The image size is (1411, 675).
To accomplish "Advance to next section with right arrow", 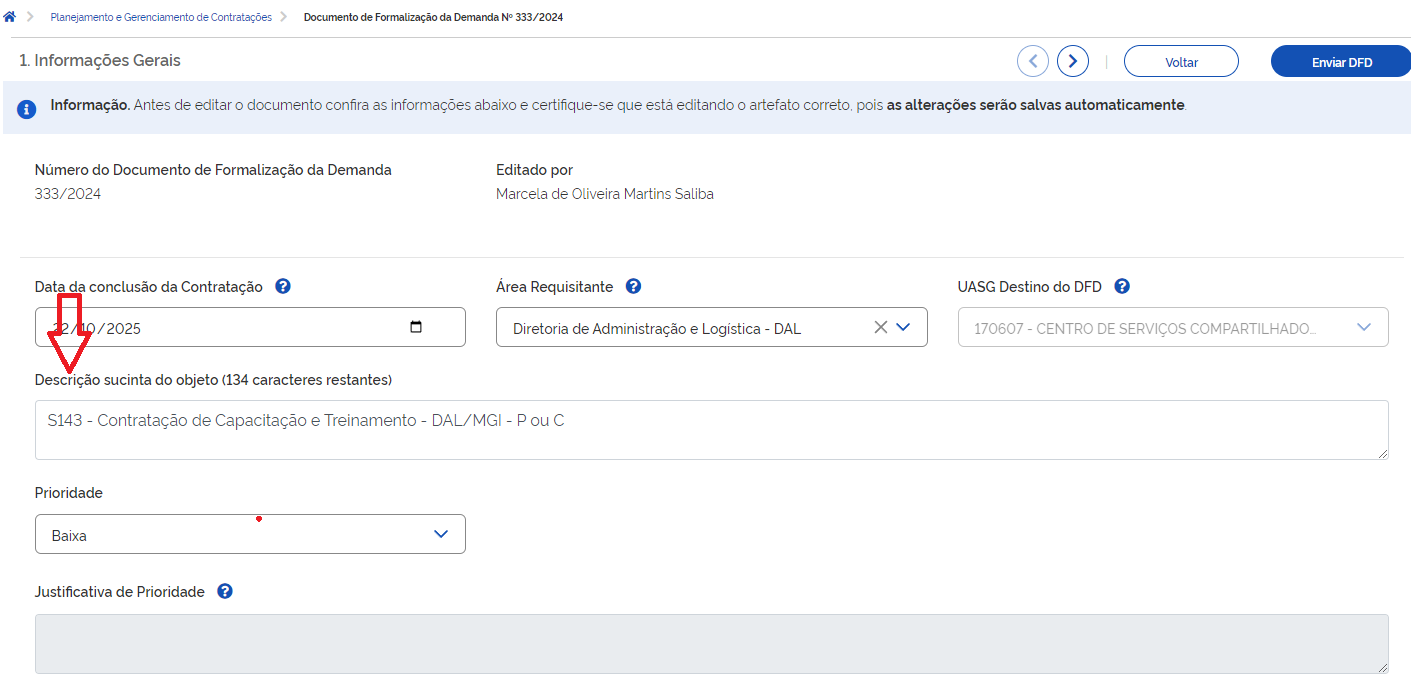I will [x=1073, y=61].
